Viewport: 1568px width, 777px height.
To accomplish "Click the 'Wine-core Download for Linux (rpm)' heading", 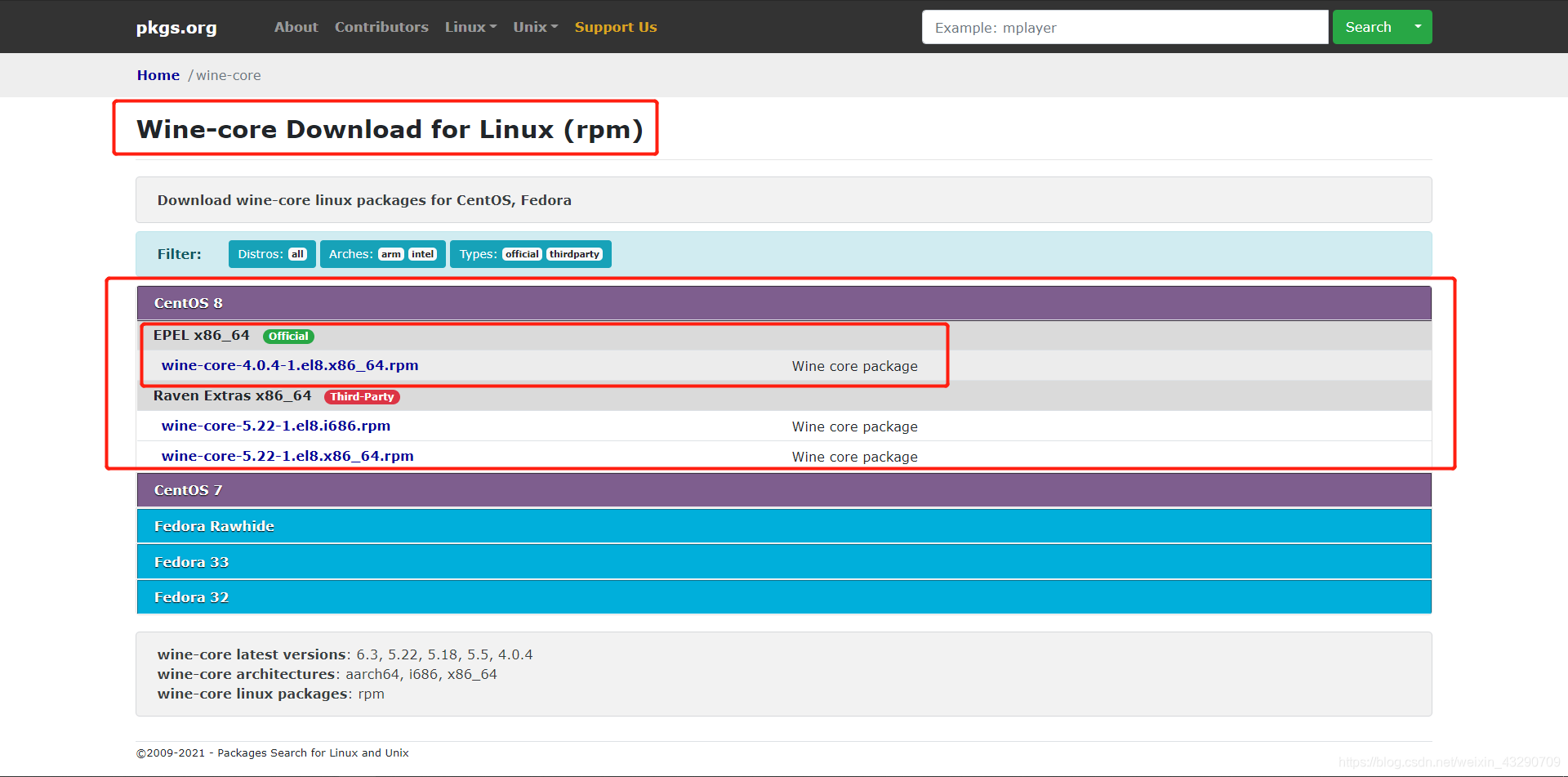I will click(390, 129).
